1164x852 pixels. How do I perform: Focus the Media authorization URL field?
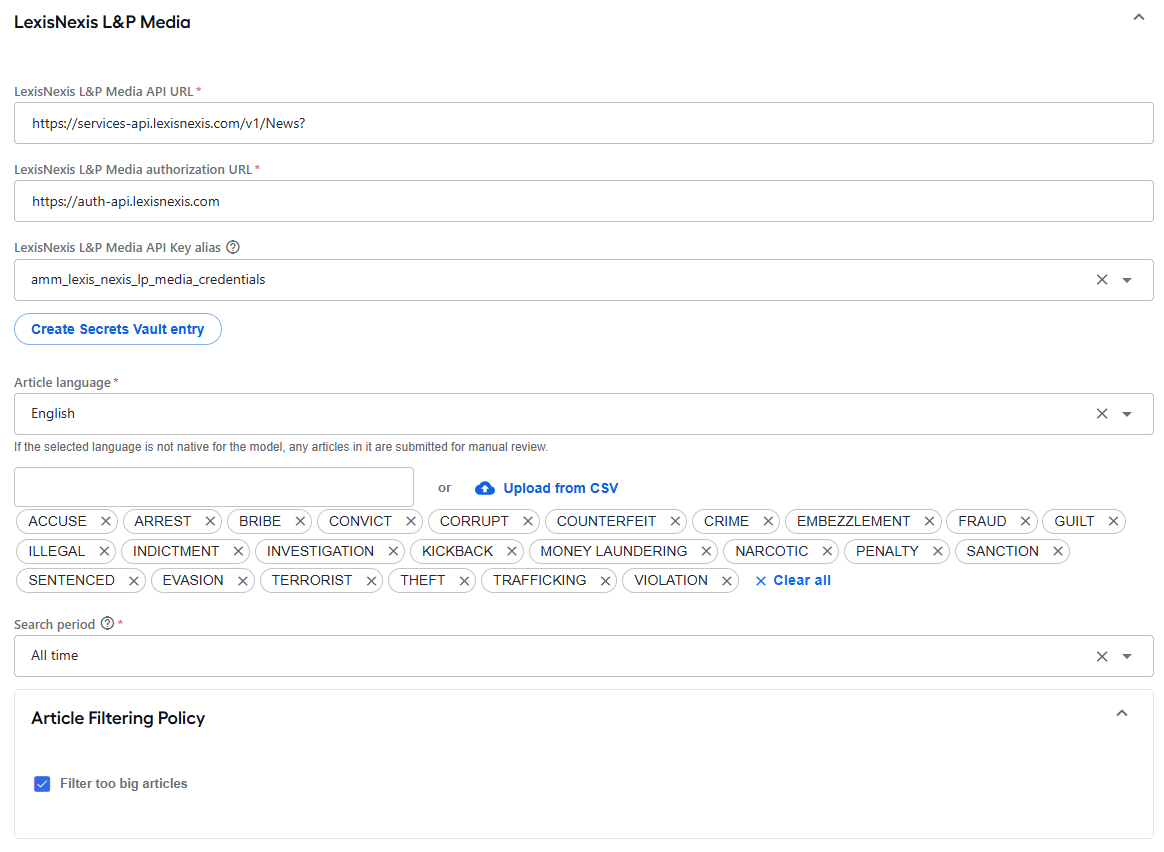click(x=583, y=201)
